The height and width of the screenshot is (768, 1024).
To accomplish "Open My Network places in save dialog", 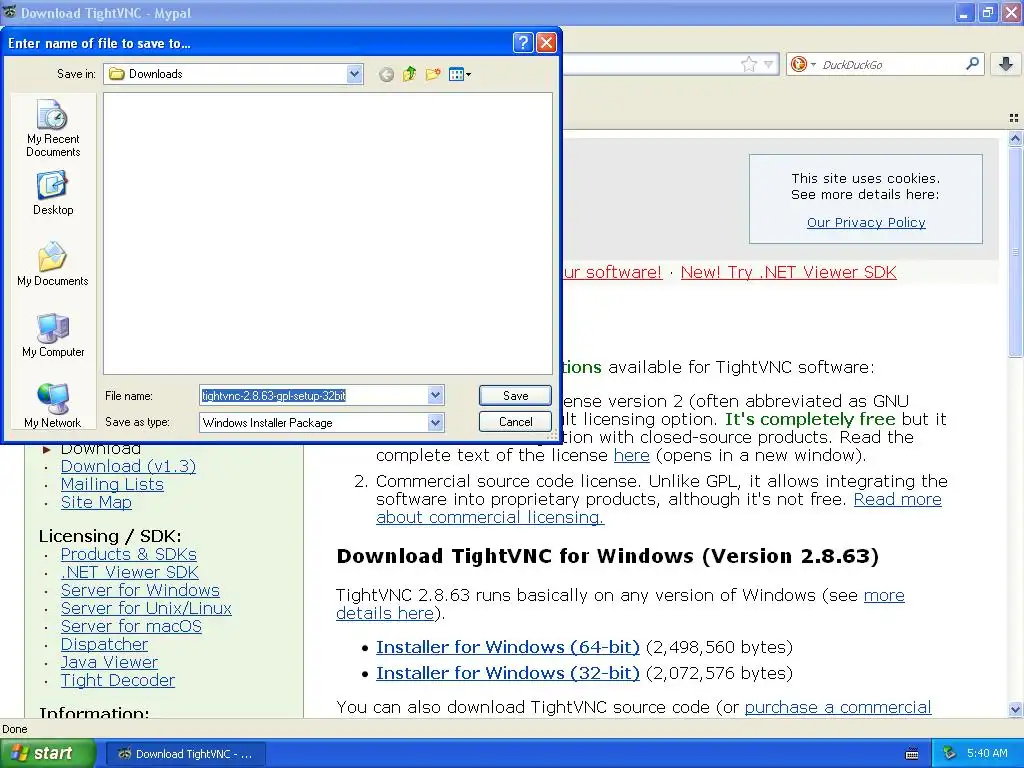I will tap(53, 406).
